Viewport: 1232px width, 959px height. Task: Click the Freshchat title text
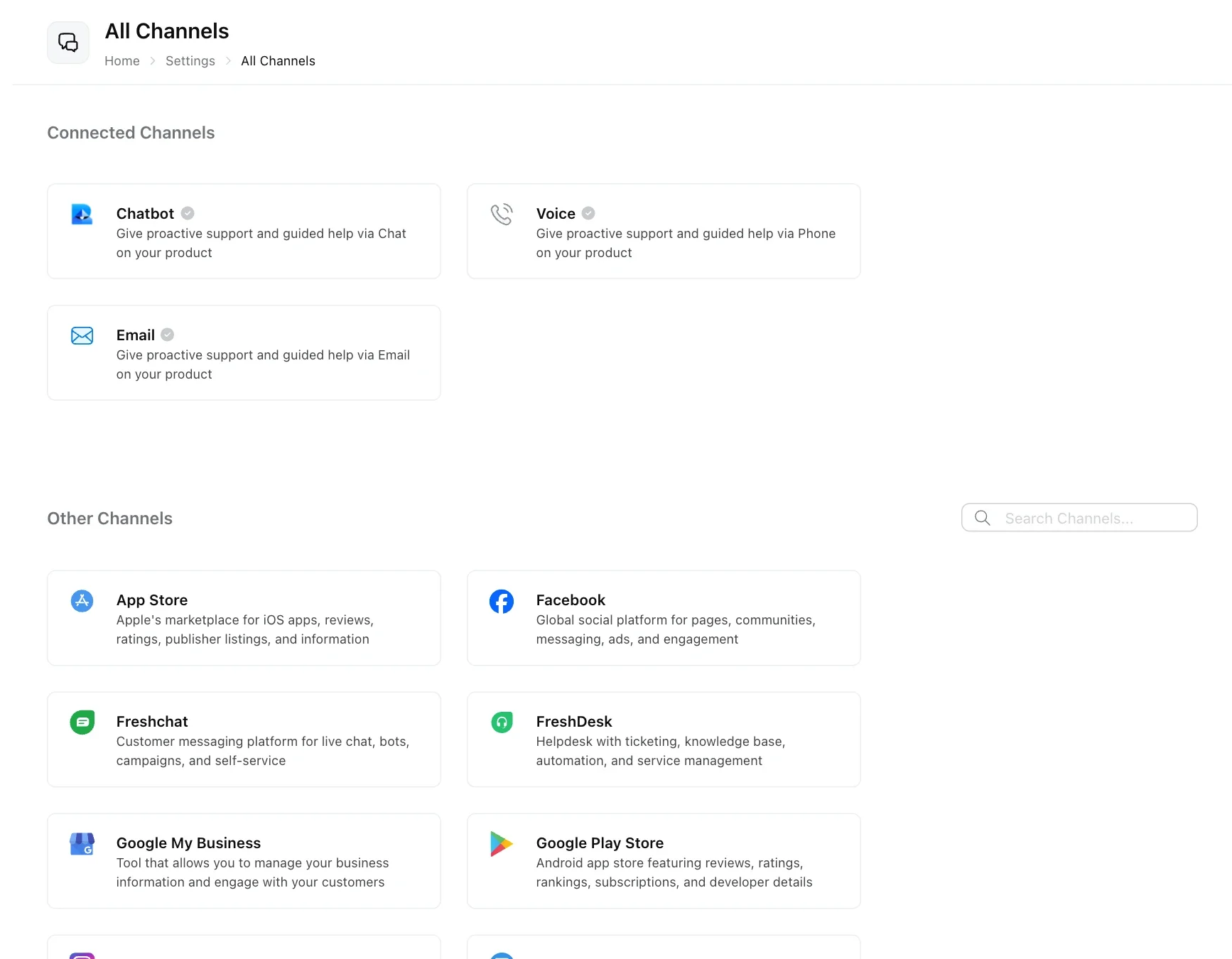(152, 722)
